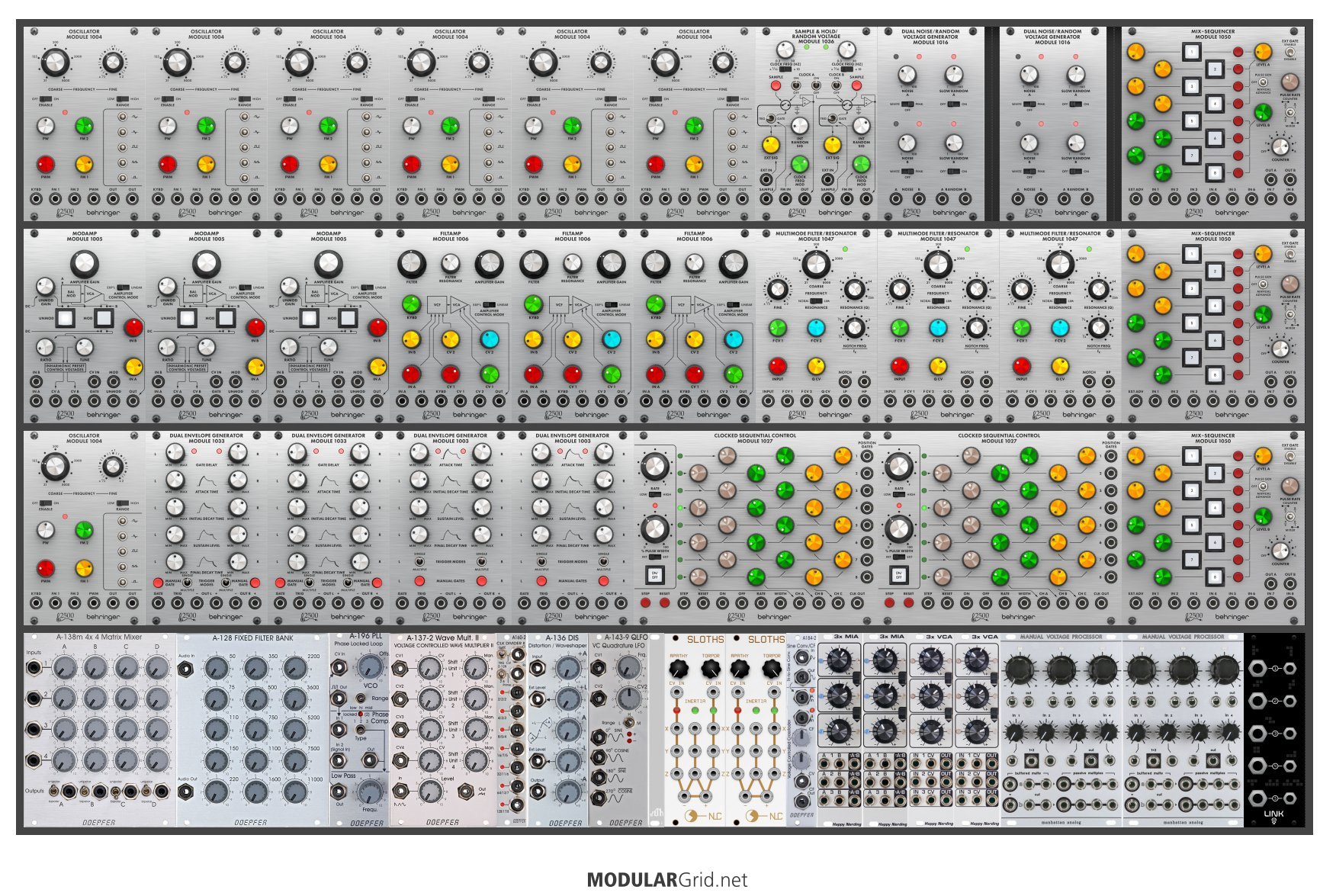Image resolution: width=1336 pixels, height=896 pixels.
Task: Flip the Output B unipolar/bipolar switch on A-138m
Action: 85,791
